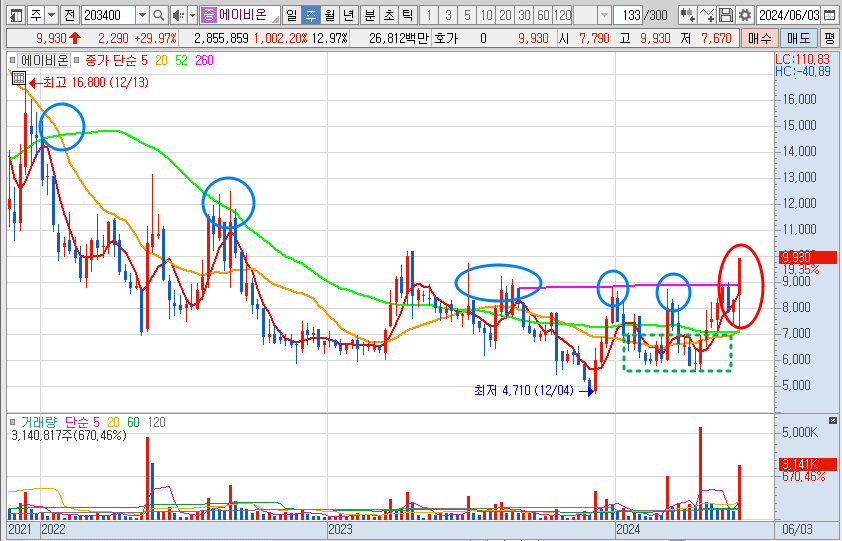Open the 주 market type dropdown arrow
This screenshot has width=842, height=541.
pyautogui.click(x=52, y=15)
